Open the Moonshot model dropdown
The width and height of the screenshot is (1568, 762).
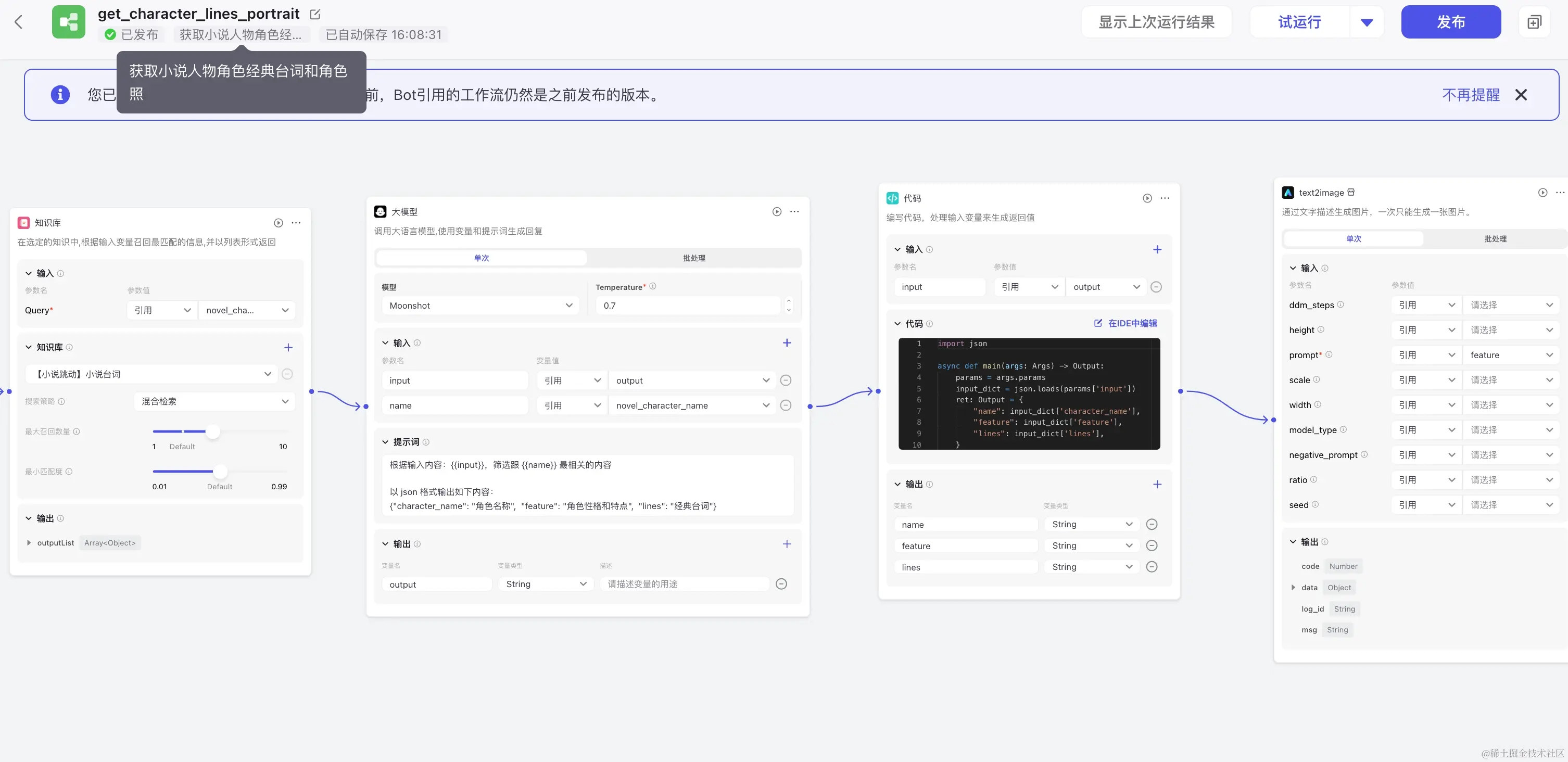[x=480, y=306]
